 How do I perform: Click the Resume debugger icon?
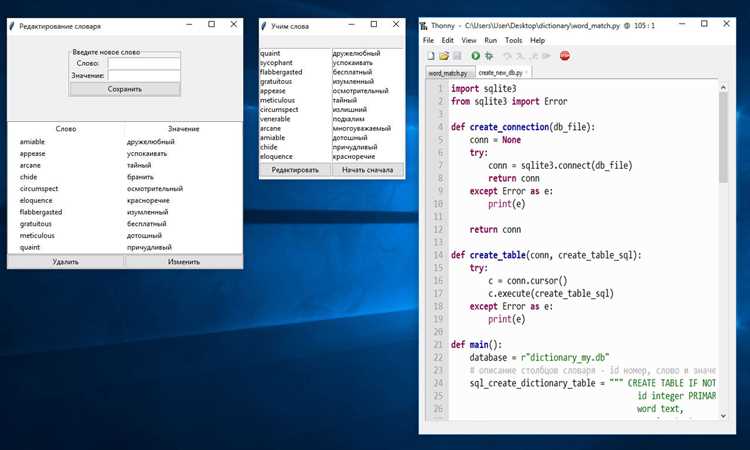pos(546,56)
